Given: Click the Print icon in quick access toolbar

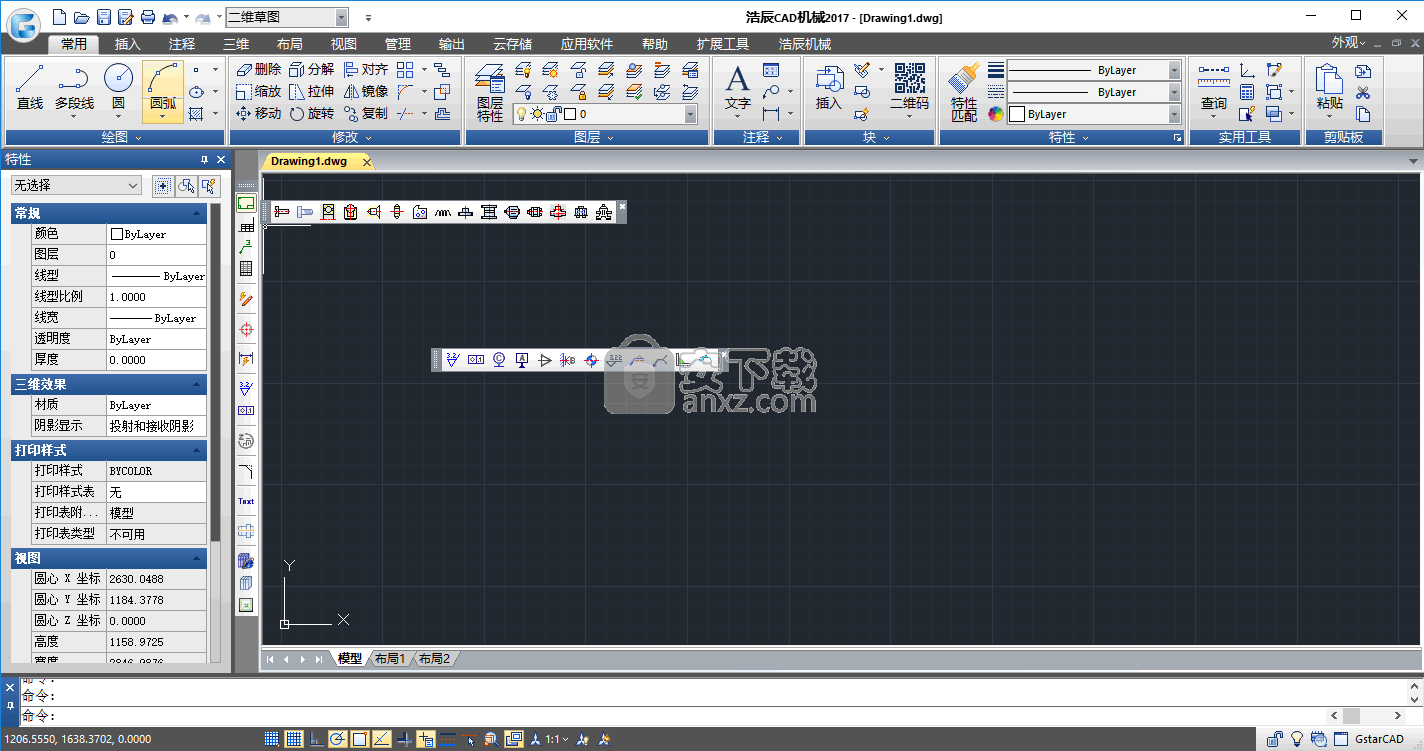Looking at the screenshot, I should [147, 17].
